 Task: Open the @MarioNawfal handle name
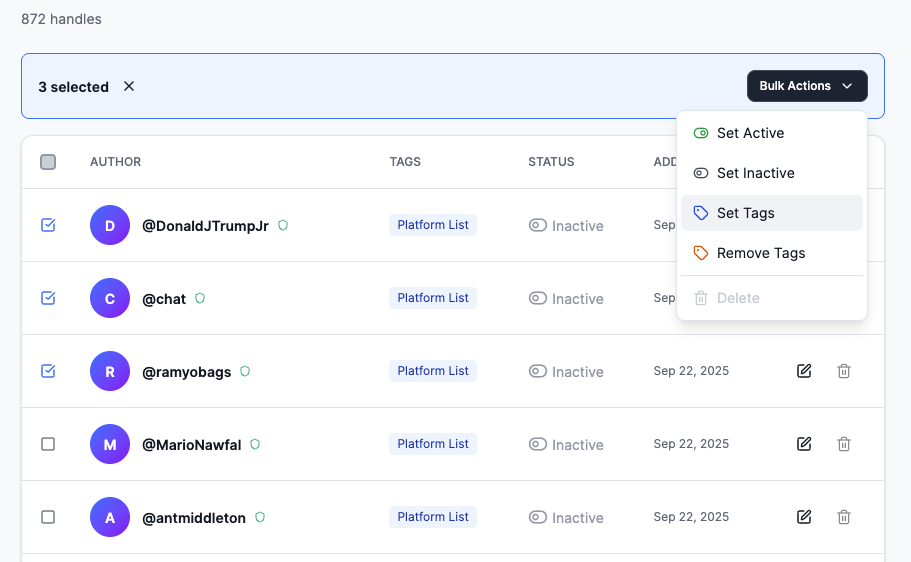click(x=192, y=445)
